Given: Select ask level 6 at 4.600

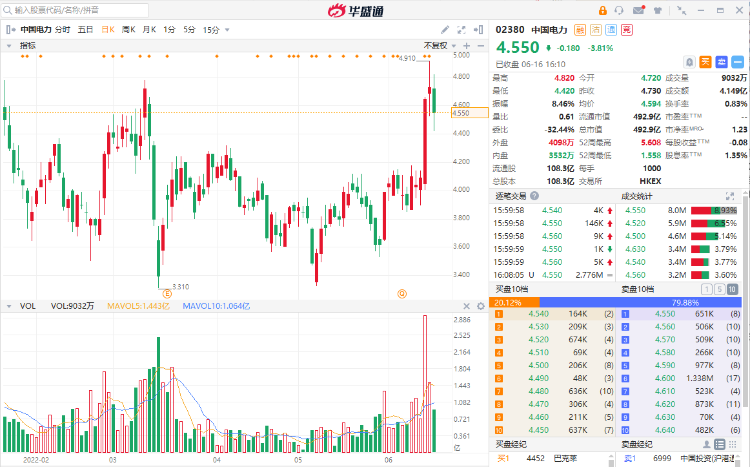Looking at the screenshot, I should coord(681,378).
